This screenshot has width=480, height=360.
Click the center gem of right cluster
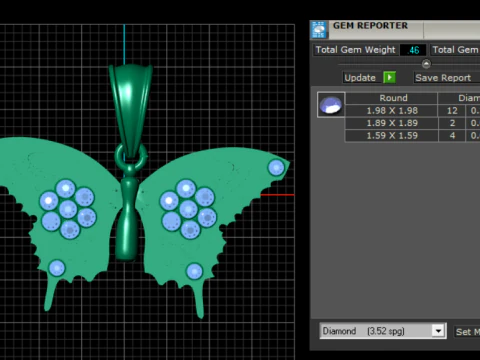[188, 209]
